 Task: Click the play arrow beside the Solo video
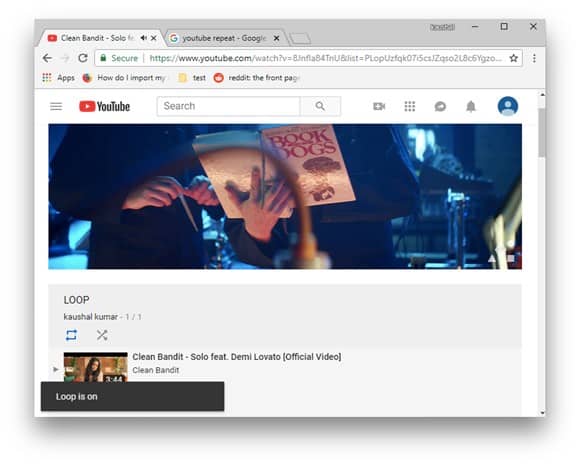click(55, 369)
